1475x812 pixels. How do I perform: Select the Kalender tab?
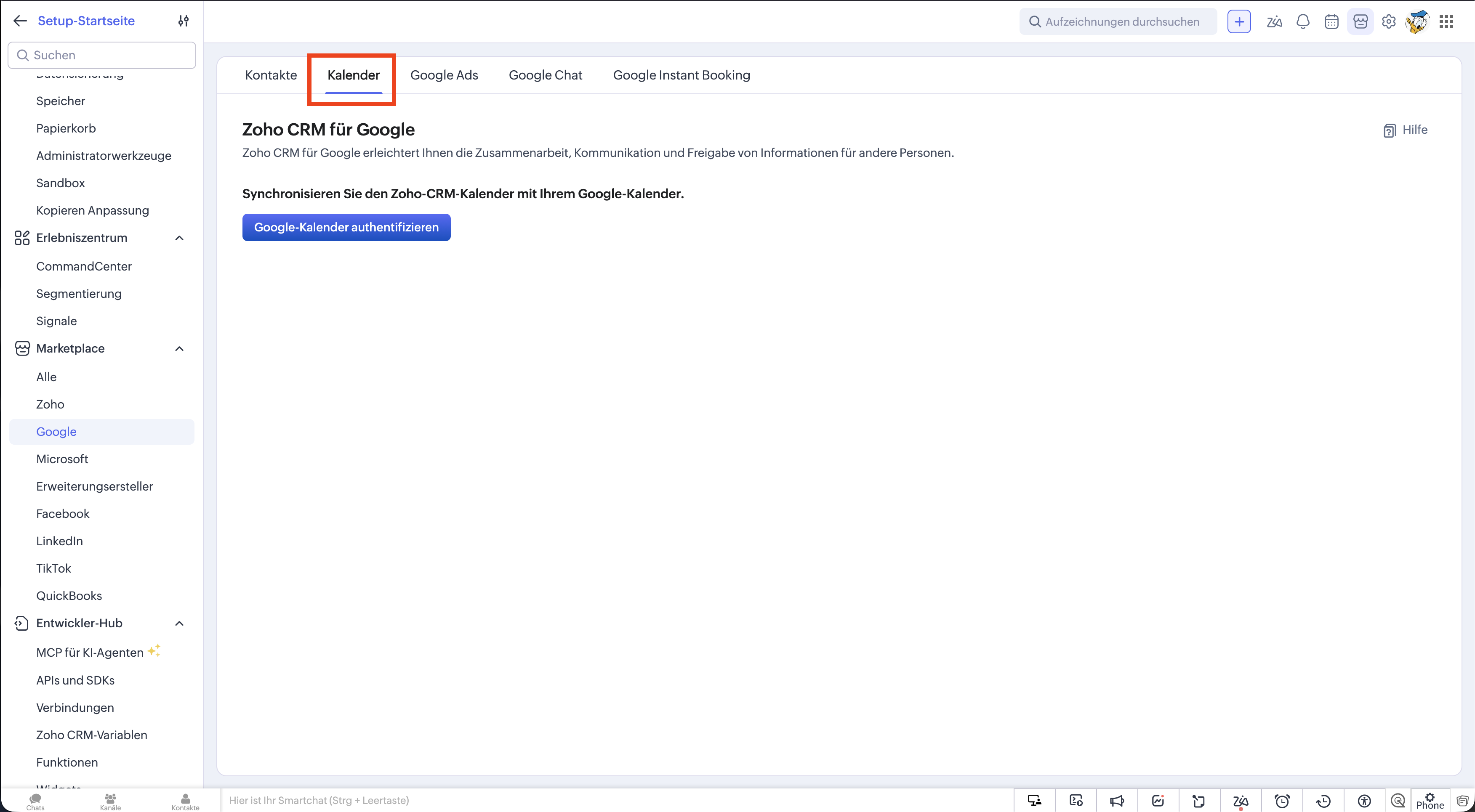[x=353, y=75]
